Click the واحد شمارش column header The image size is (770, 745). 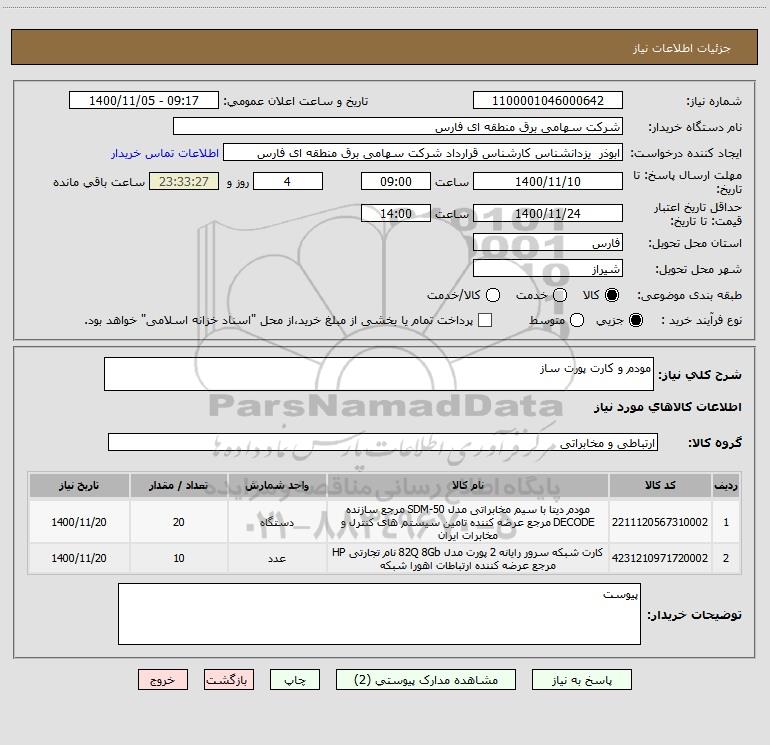pyautogui.click(x=277, y=486)
